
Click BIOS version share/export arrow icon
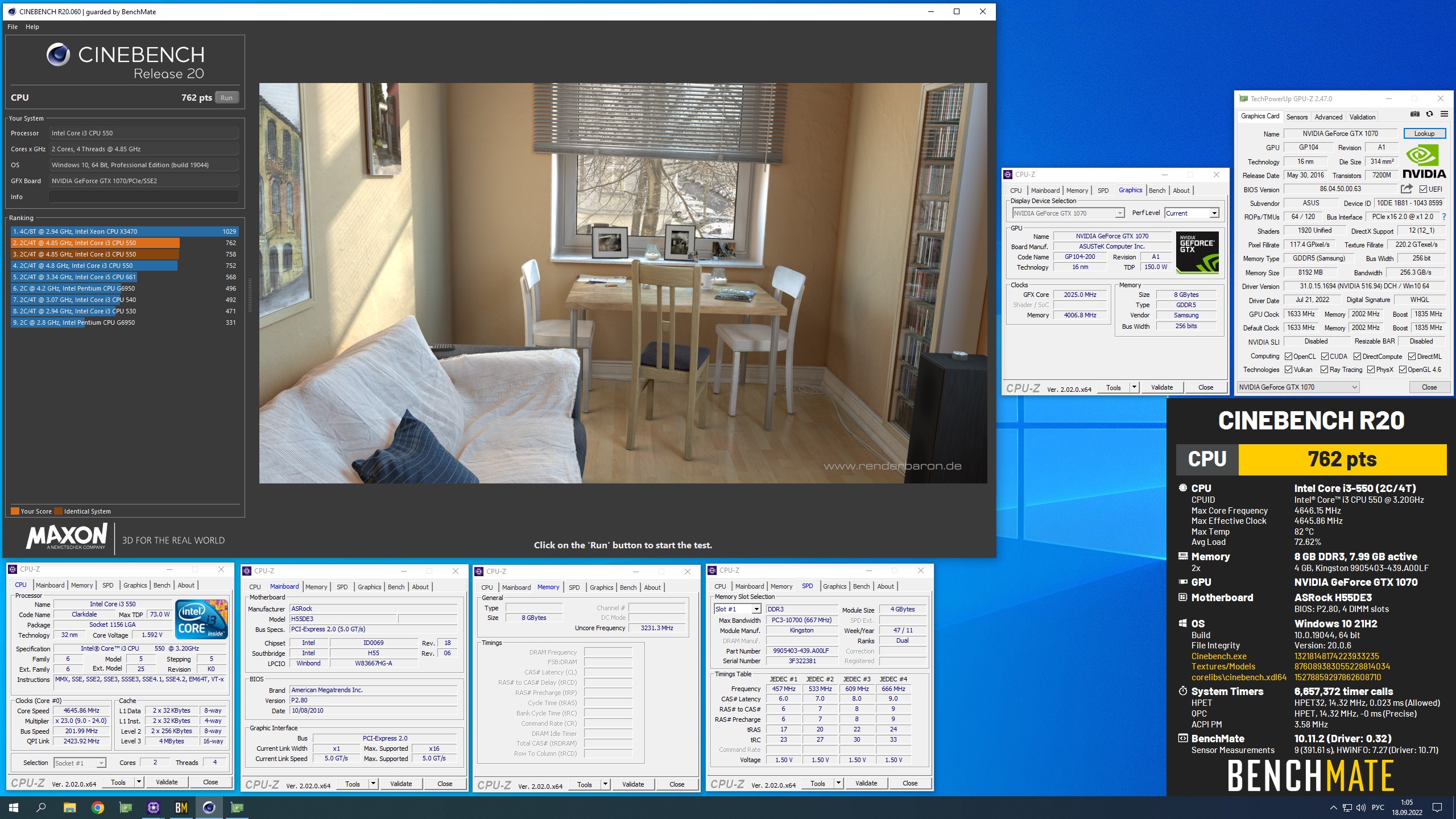(1407, 189)
